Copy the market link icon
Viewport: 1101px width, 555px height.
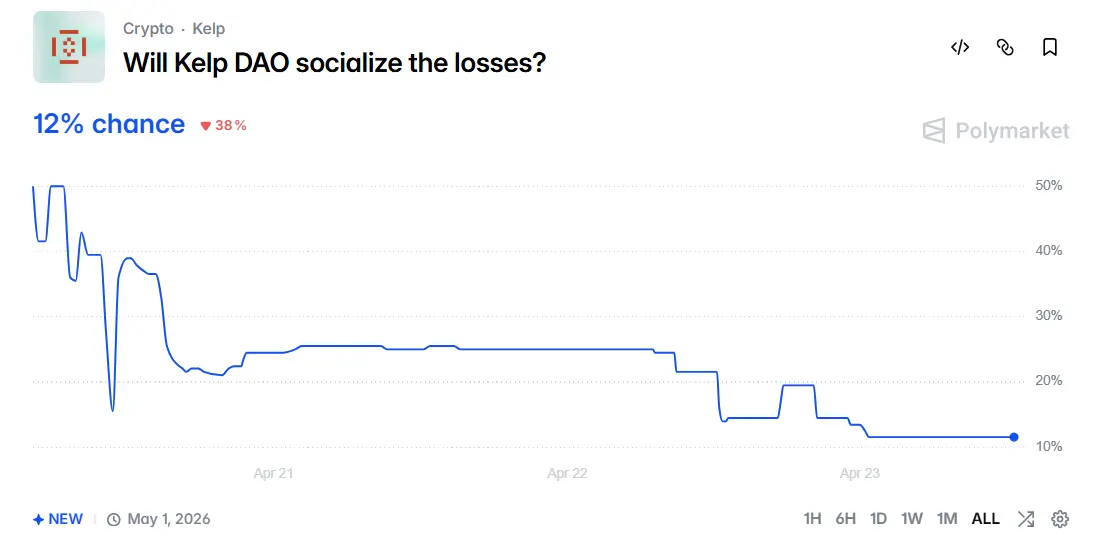1005,47
